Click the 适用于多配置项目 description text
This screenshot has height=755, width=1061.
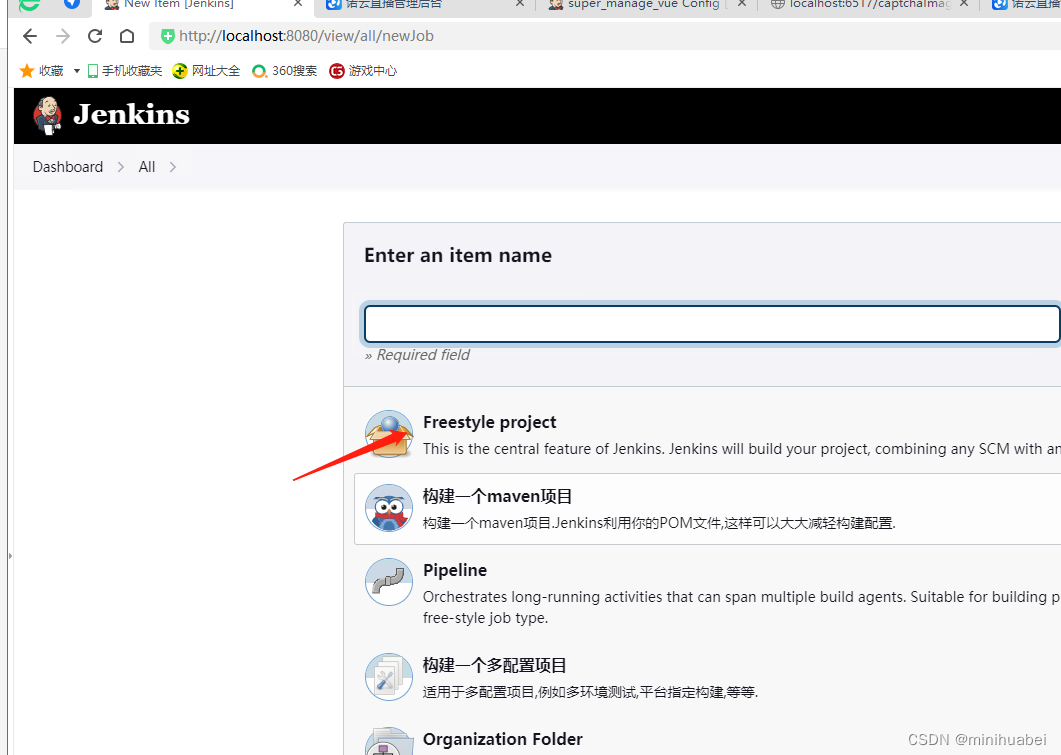(590, 692)
